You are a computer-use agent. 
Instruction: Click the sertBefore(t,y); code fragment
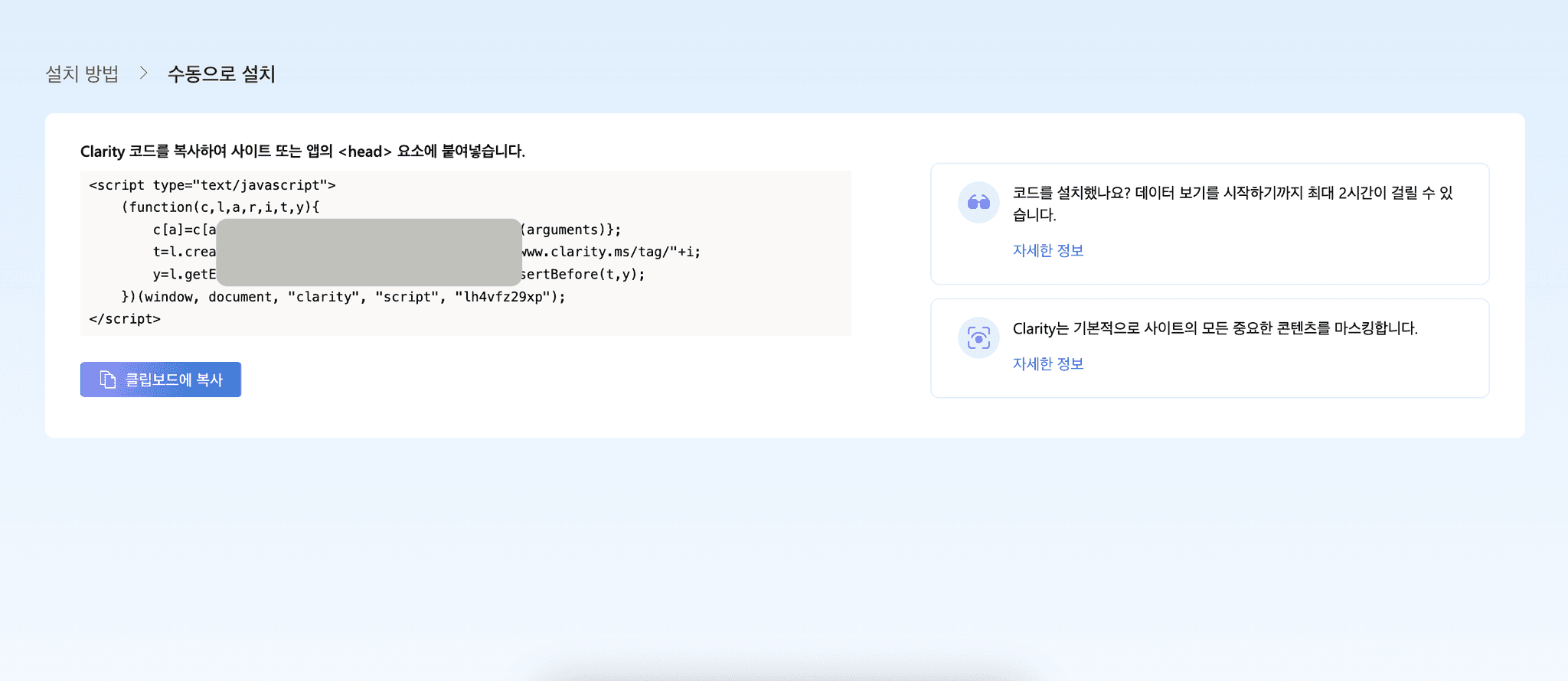tap(583, 274)
